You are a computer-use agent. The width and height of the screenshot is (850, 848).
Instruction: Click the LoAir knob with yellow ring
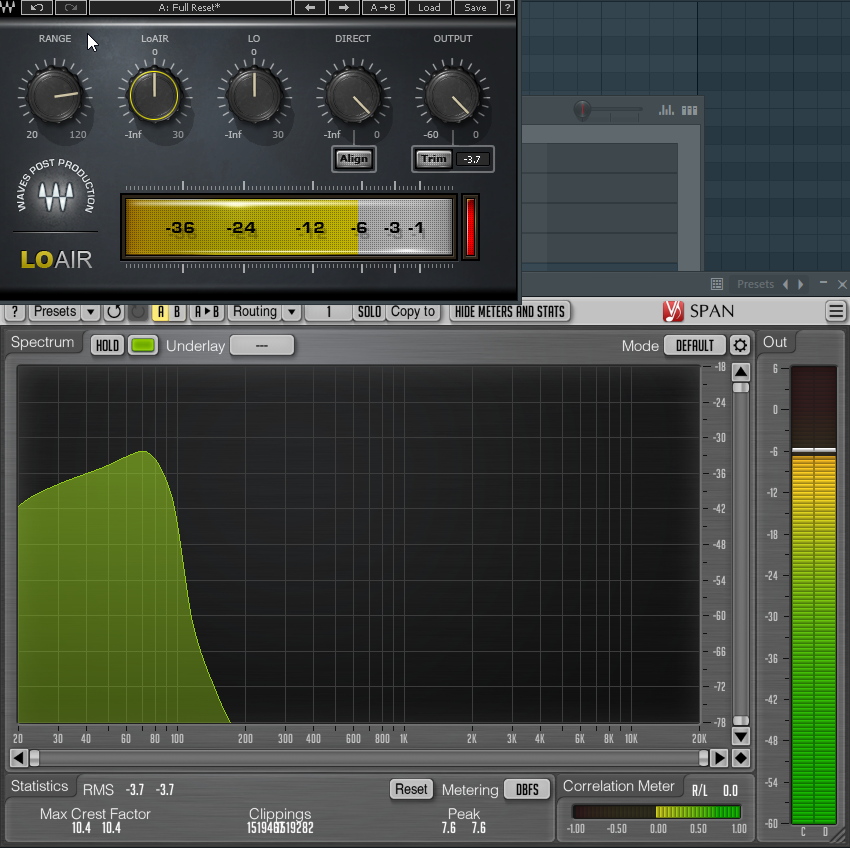(x=154, y=96)
